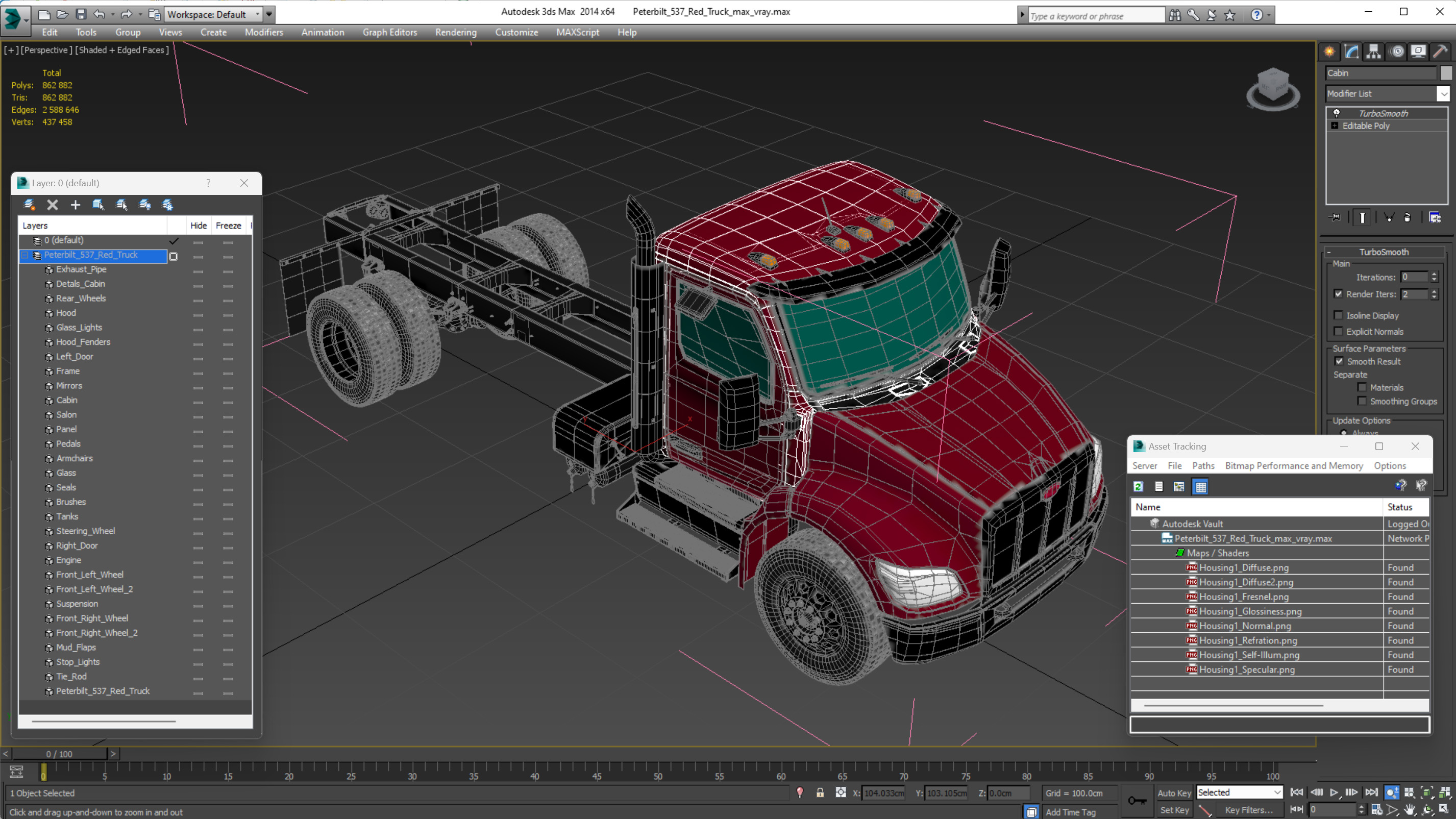Create new layer in Layer dialog
The width and height of the screenshot is (1456, 819).
point(29,205)
